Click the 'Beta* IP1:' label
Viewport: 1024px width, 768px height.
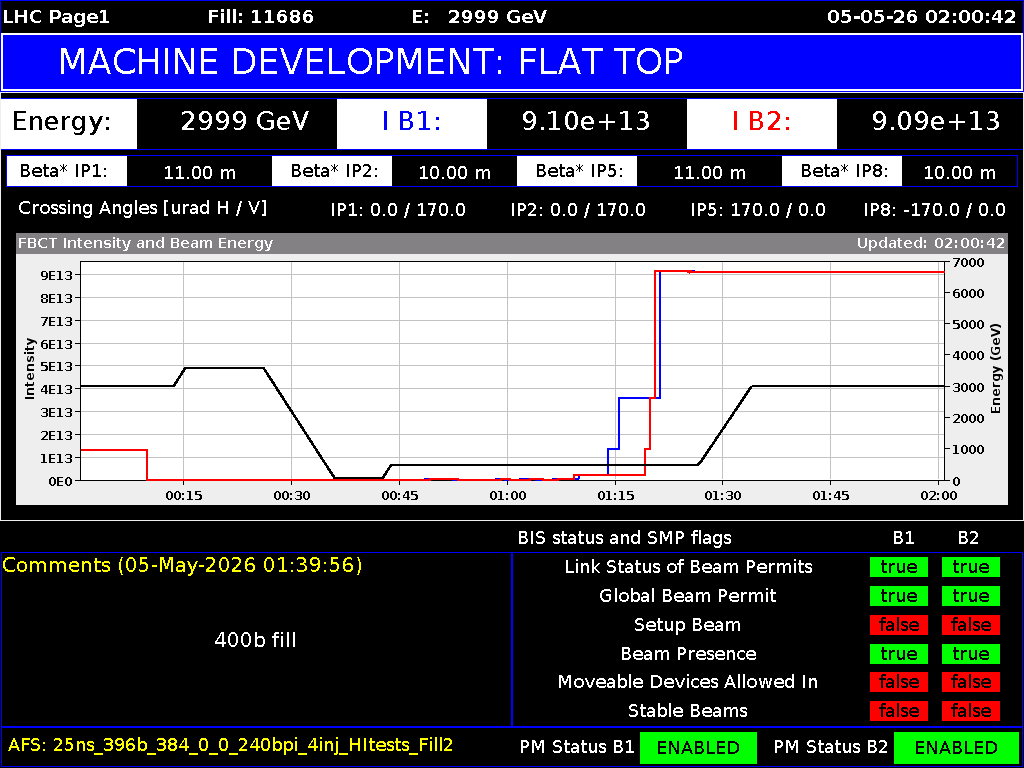point(67,172)
